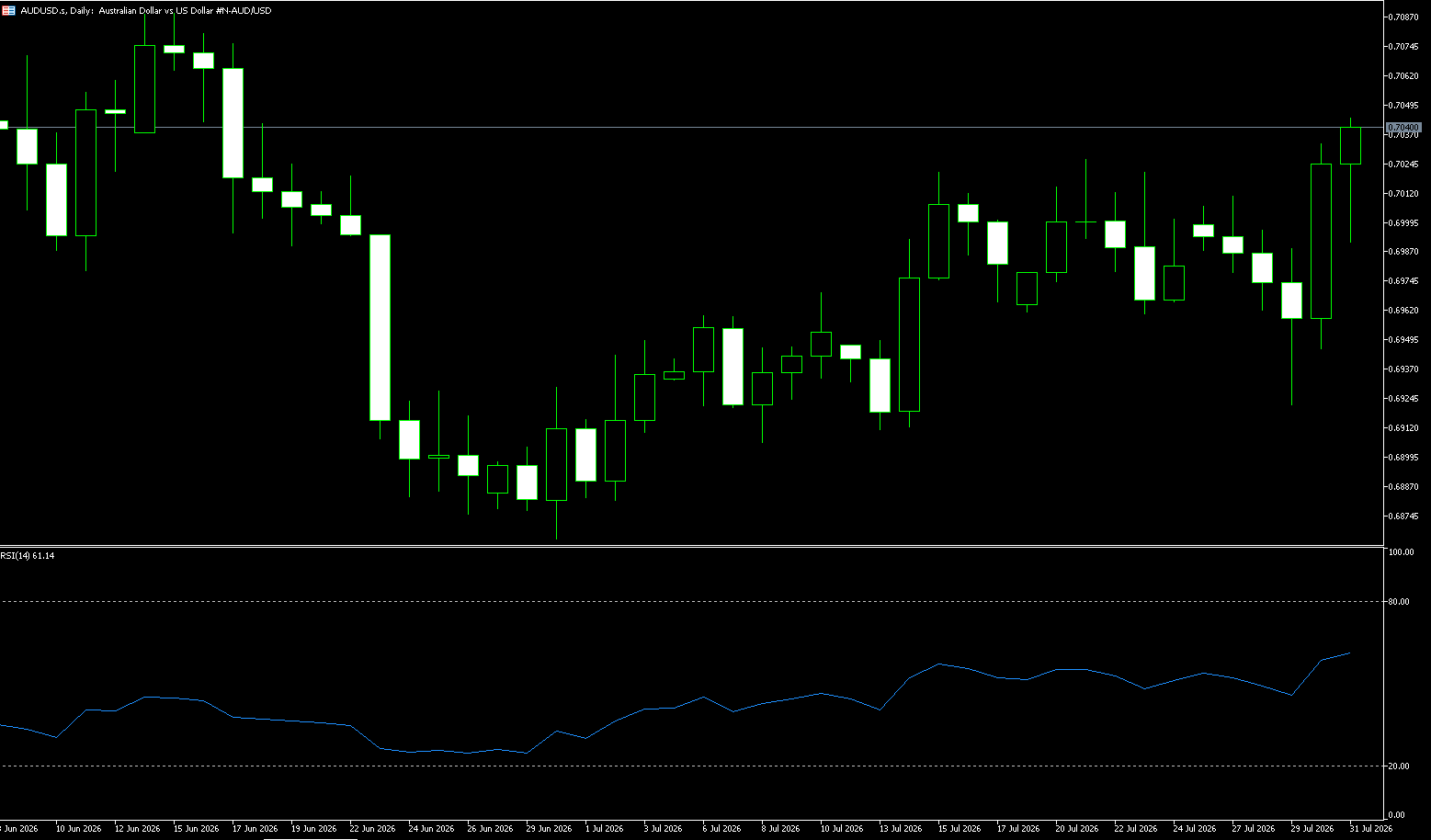
Task: Select the 10 Jul 2026 time axis label
Action: tap(844, 829)
